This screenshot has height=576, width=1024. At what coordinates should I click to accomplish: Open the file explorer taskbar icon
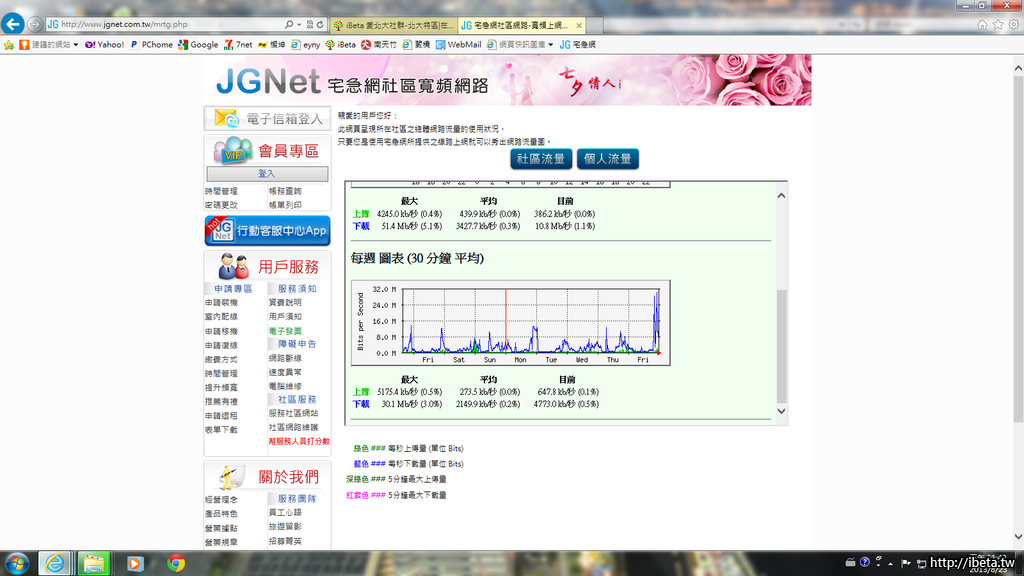click(x=92, y=563)
